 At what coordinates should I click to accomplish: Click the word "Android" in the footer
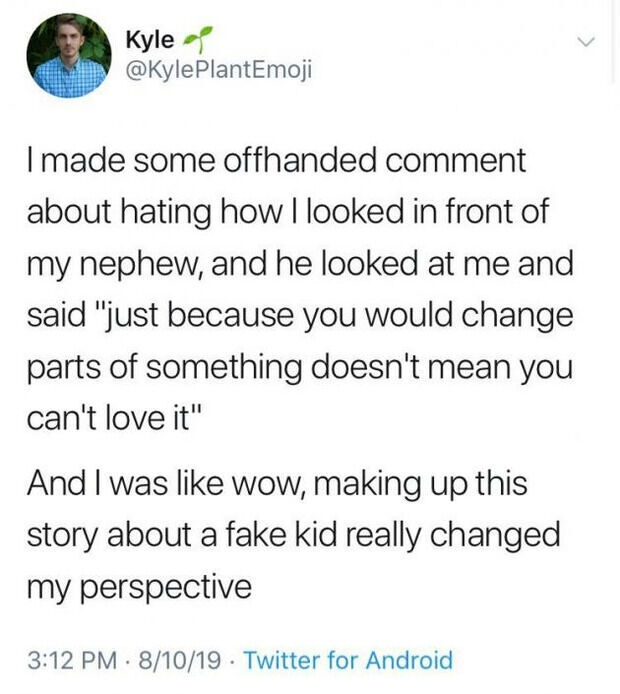410,660
